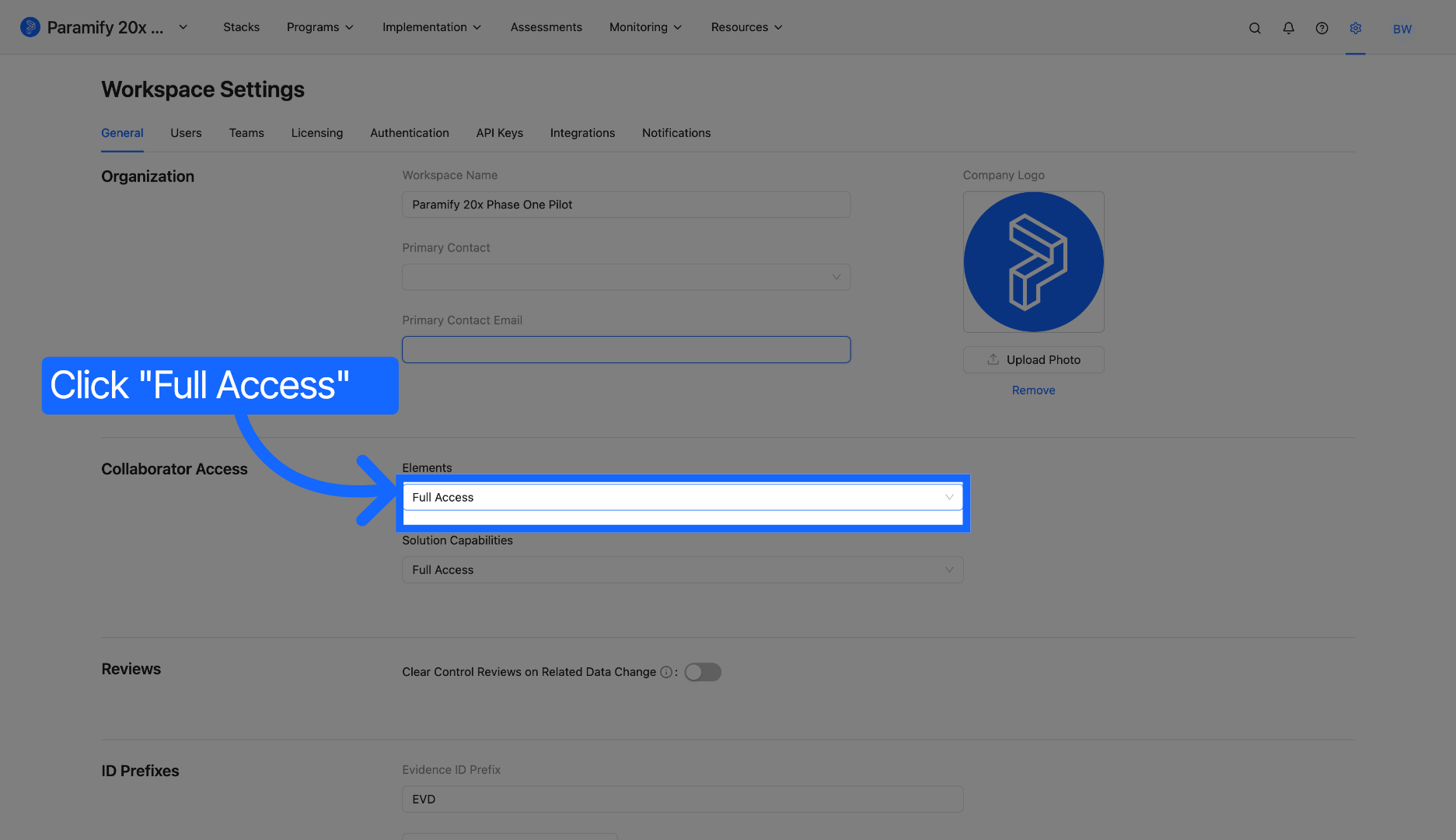Screen dimensions: 1456x840
Task: Open Solution Capabilities access dropdown
Action: 683,569
